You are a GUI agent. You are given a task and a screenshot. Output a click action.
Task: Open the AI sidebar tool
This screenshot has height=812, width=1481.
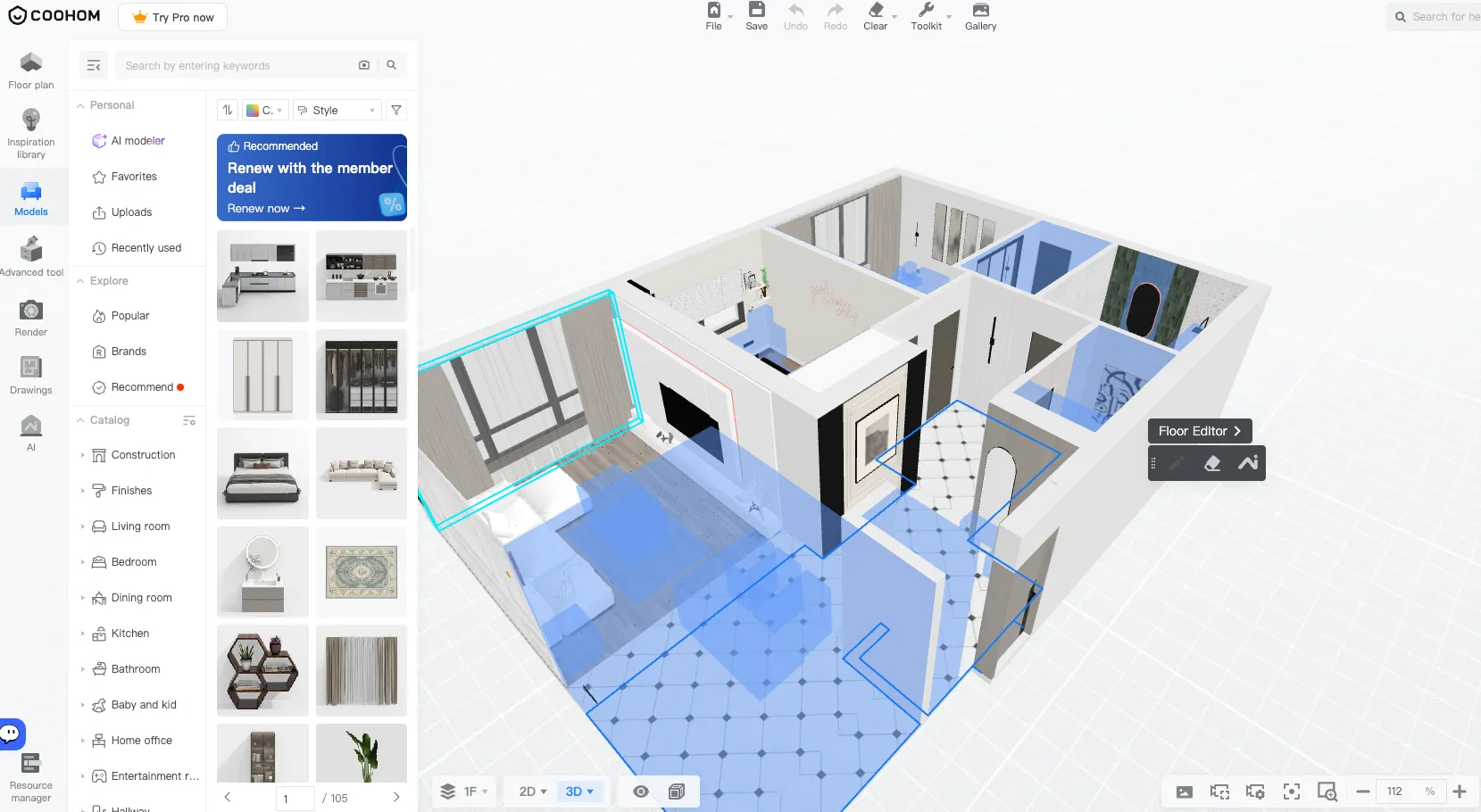tap(31, 434)
